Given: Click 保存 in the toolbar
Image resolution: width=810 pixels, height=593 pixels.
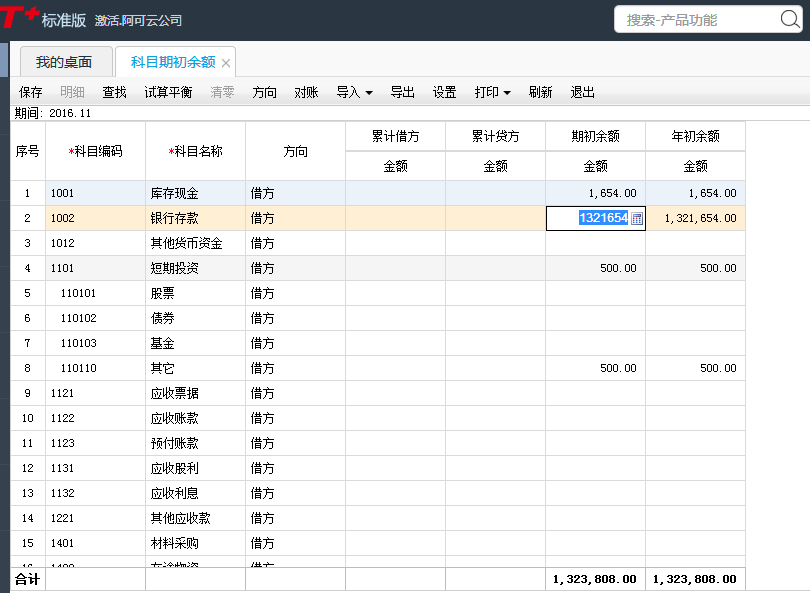Looking at the screenshot, I should 30,92.
